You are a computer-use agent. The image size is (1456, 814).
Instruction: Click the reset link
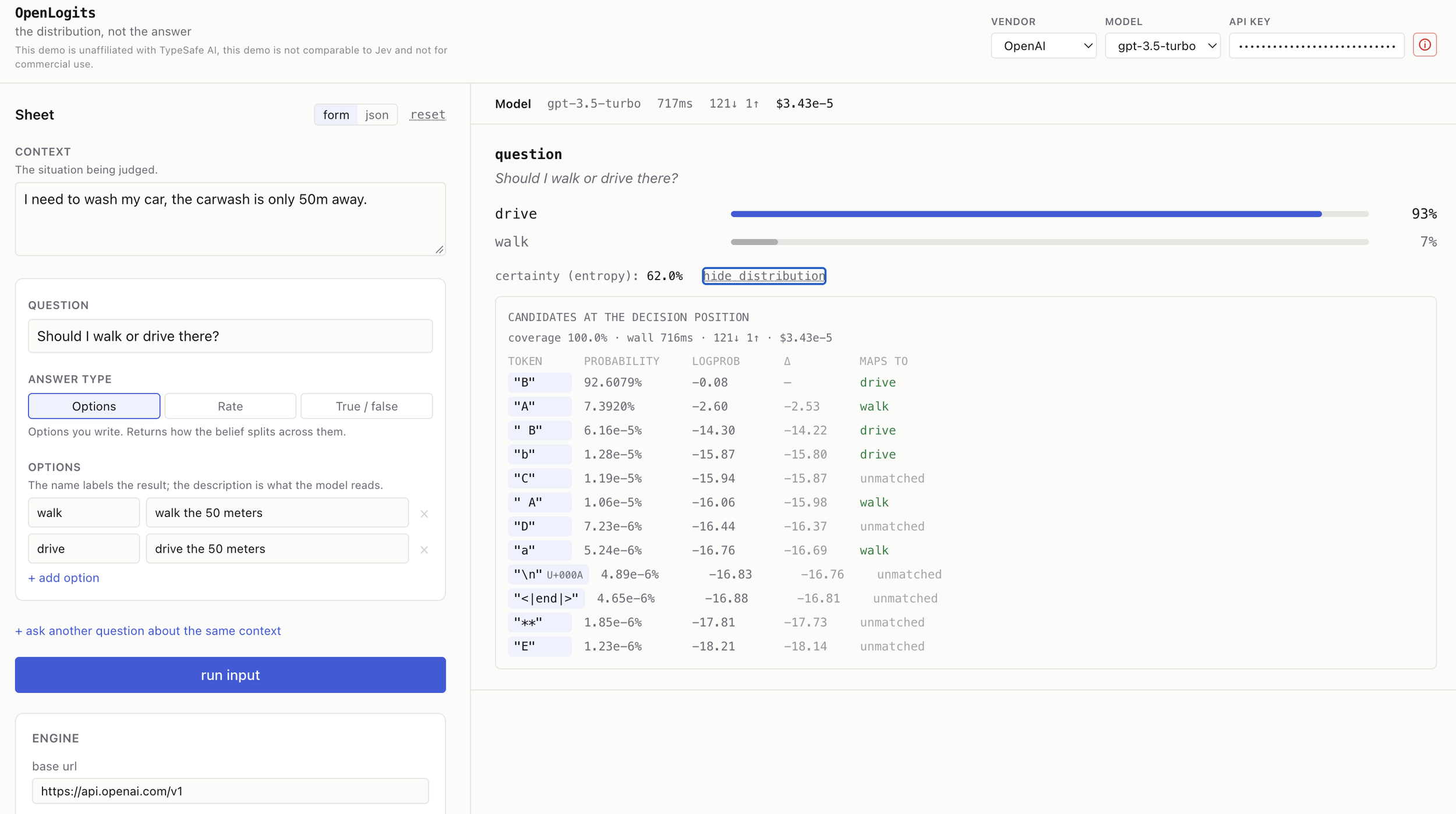coord(427,115)
